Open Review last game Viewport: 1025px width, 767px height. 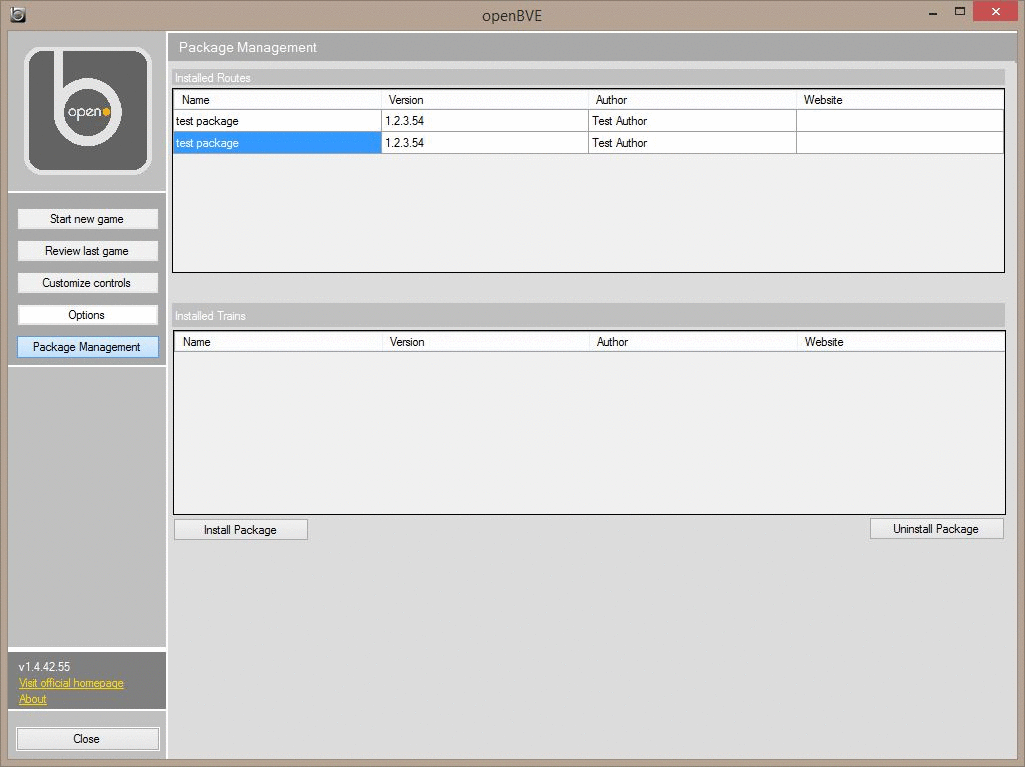click(88, 251)
